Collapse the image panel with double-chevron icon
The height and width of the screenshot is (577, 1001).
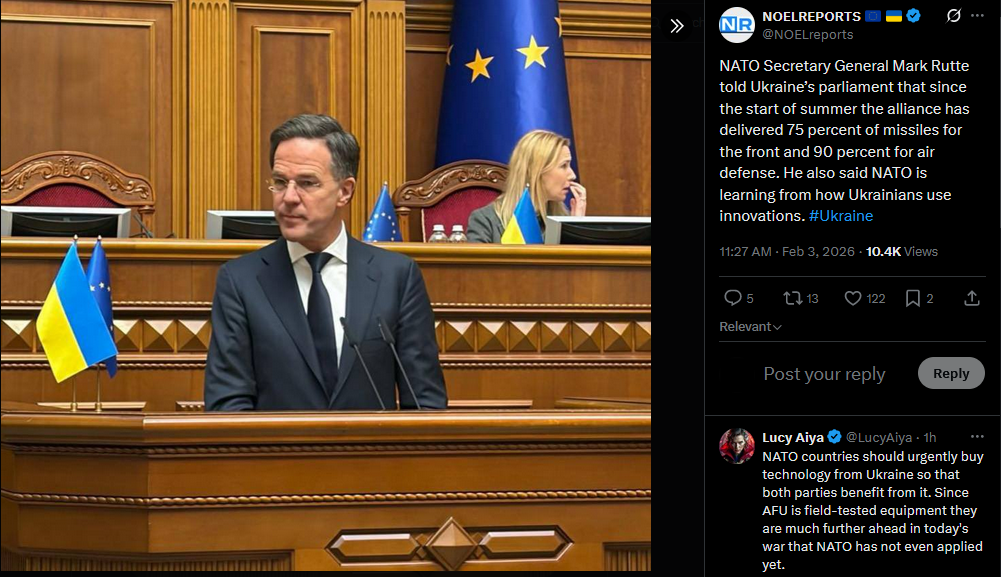677,26
